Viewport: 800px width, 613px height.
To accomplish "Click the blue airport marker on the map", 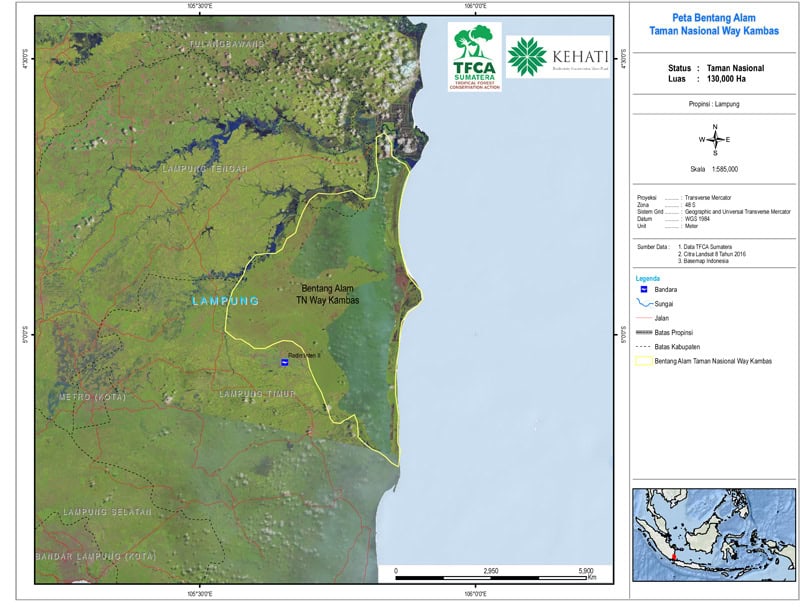I will (284, 364).
